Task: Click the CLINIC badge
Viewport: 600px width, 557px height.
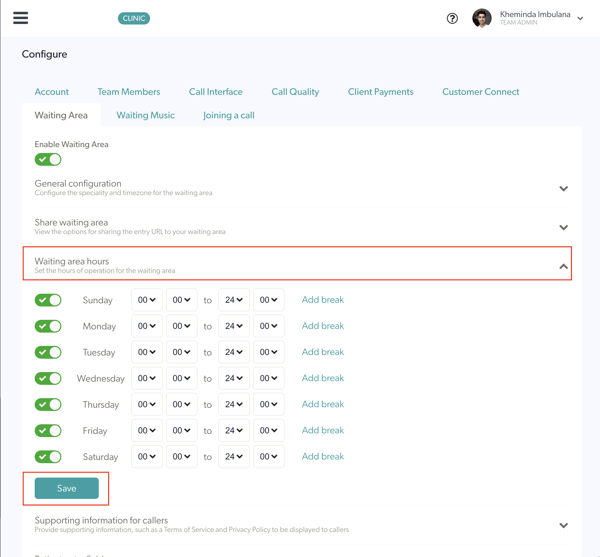Action: (x=134, y=18)
